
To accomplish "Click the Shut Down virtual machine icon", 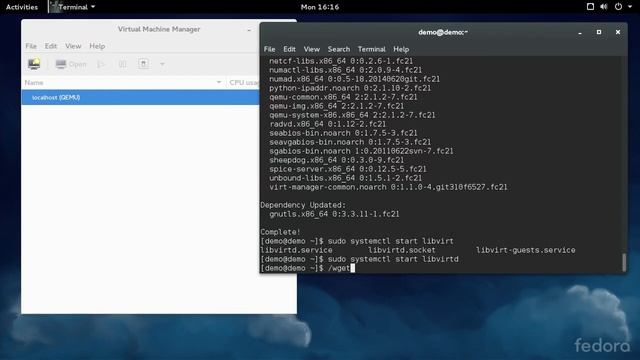I will (x=143, y=64).
